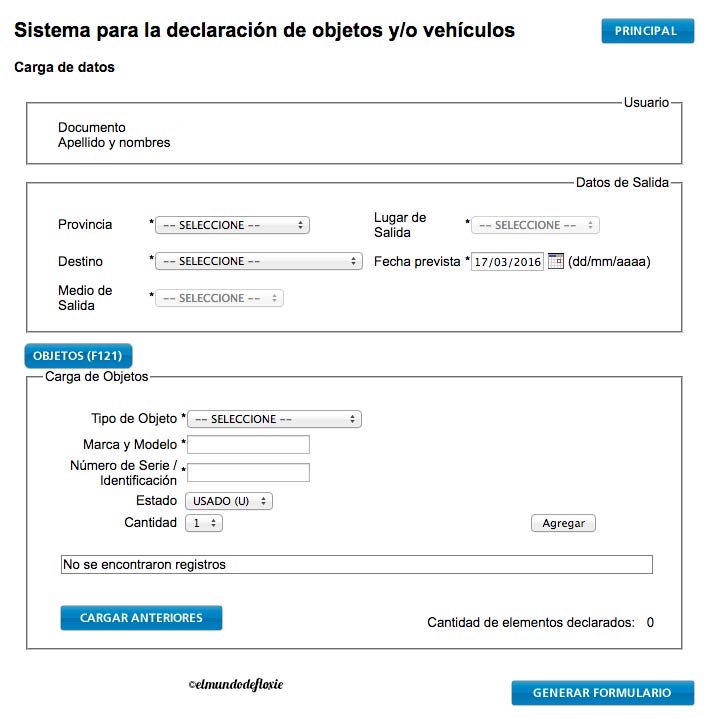Open the Cantidad dropdown

204,523
